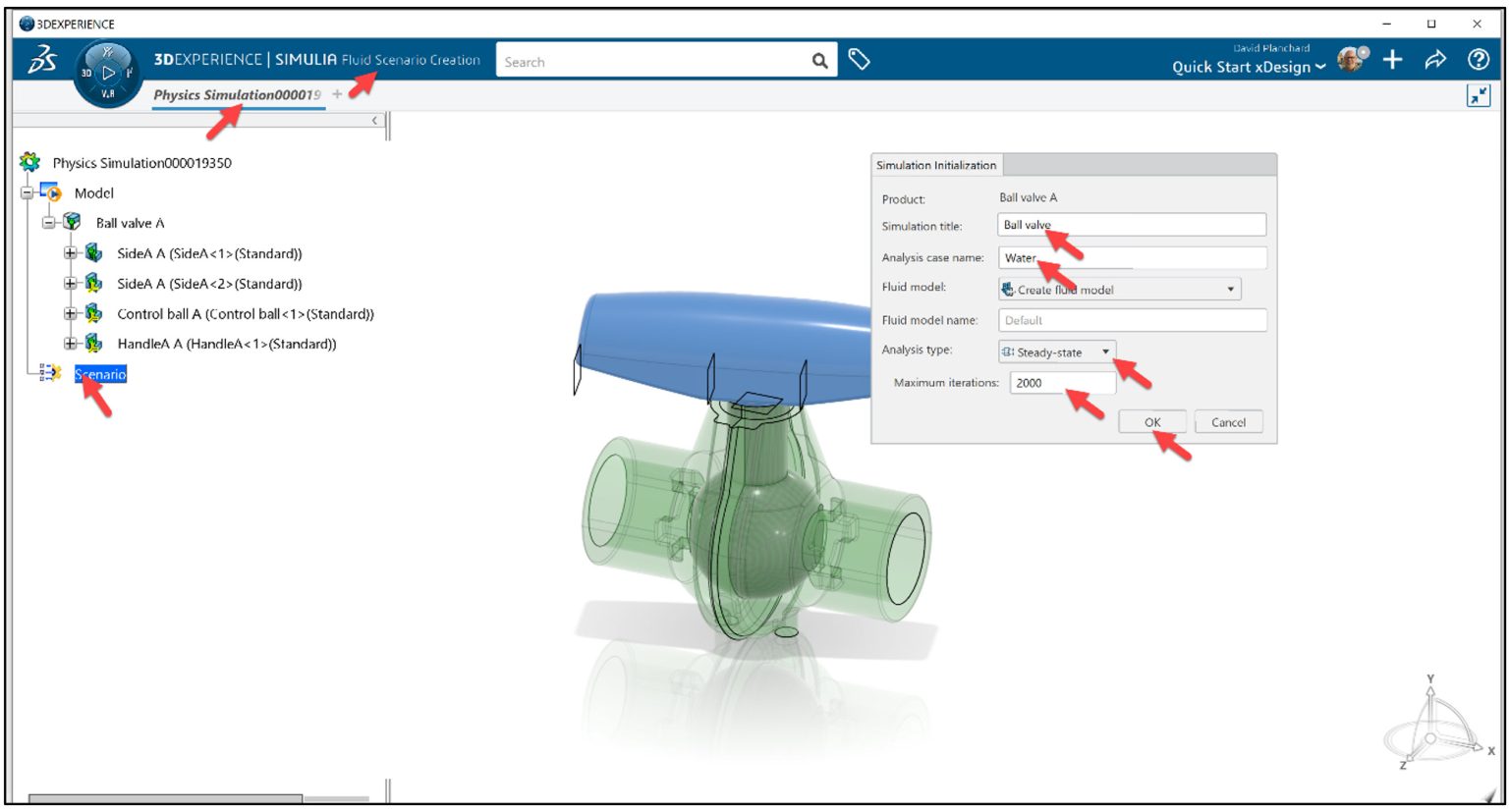The image size is (1509, 812).
Task: Click the Share arrow icon
Action: pyautogui.click(x=1435, y=60)
